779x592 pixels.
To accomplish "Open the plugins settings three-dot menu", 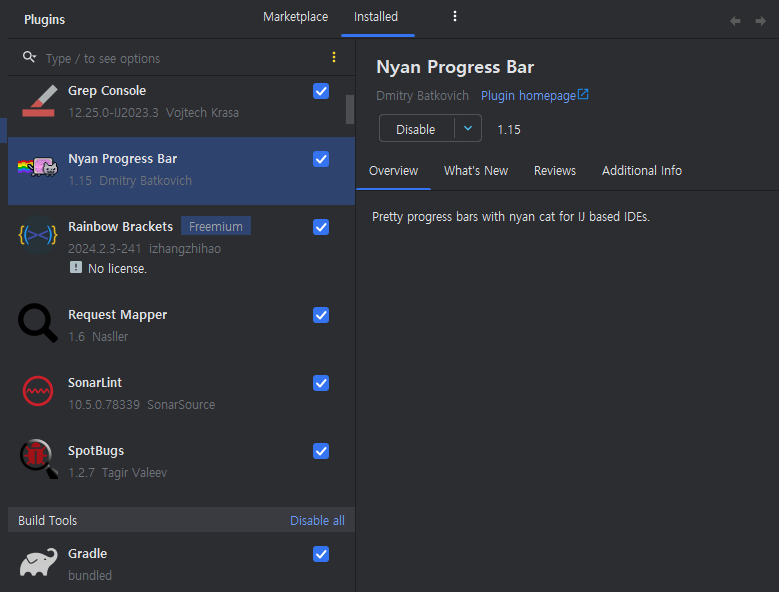I will (x=455, y=16).
